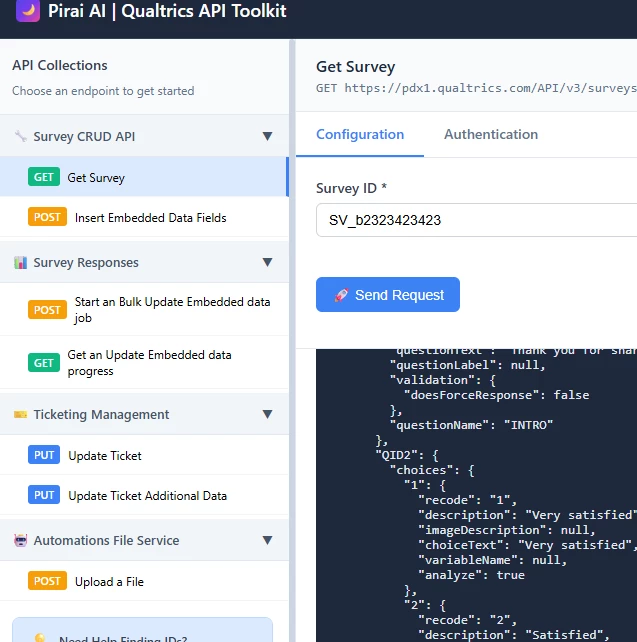Click the Pirai AI moon logo icon
The width and height of the screenshot is (637, 642).
[x=28, y=10]
